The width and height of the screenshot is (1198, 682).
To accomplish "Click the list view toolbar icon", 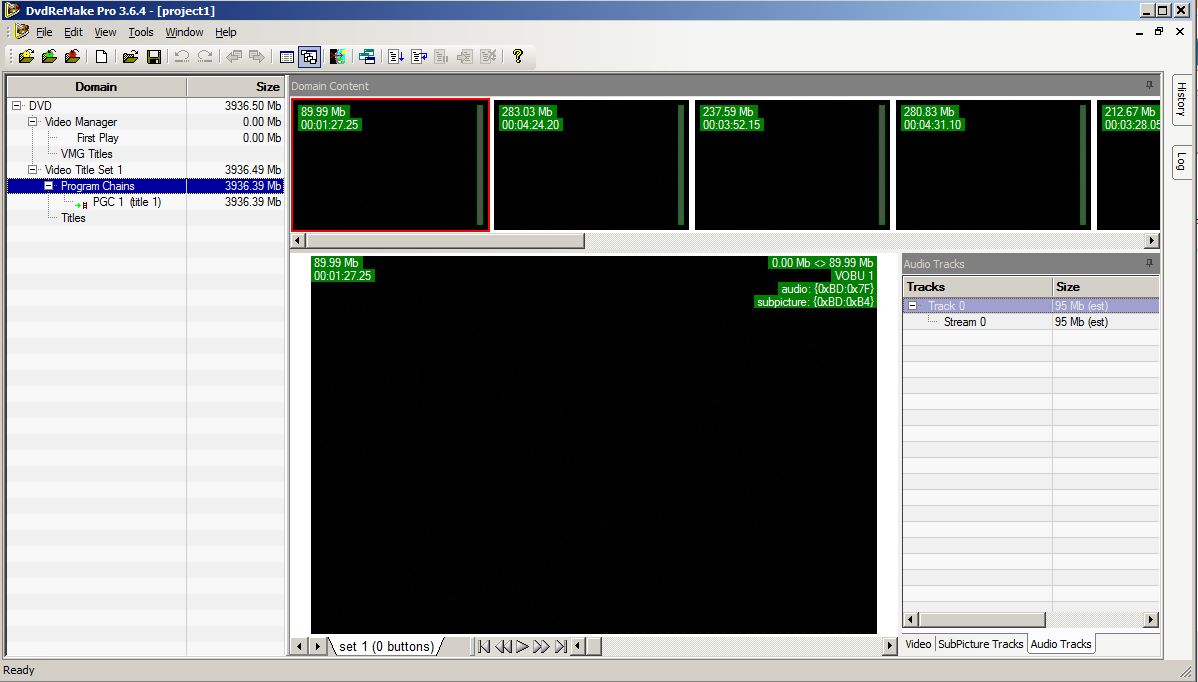I will coord(287,57).
